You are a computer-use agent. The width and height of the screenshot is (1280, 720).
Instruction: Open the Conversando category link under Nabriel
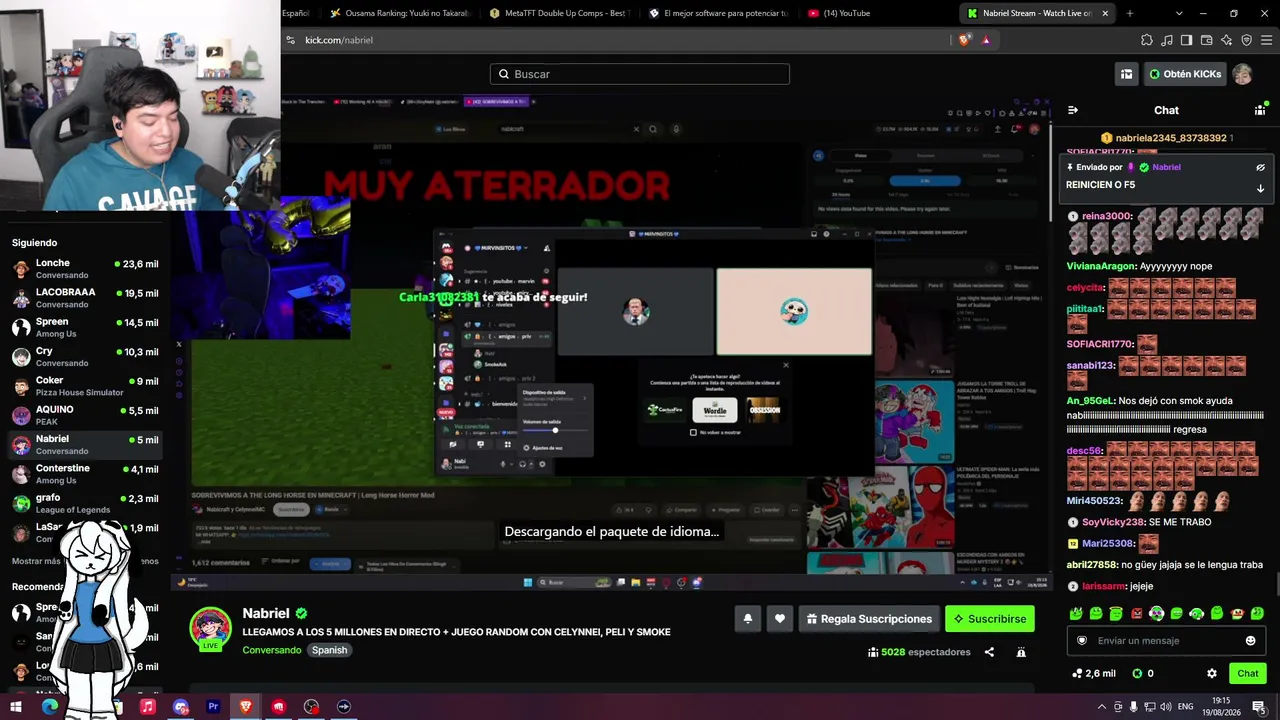click(x=272, y=650)
